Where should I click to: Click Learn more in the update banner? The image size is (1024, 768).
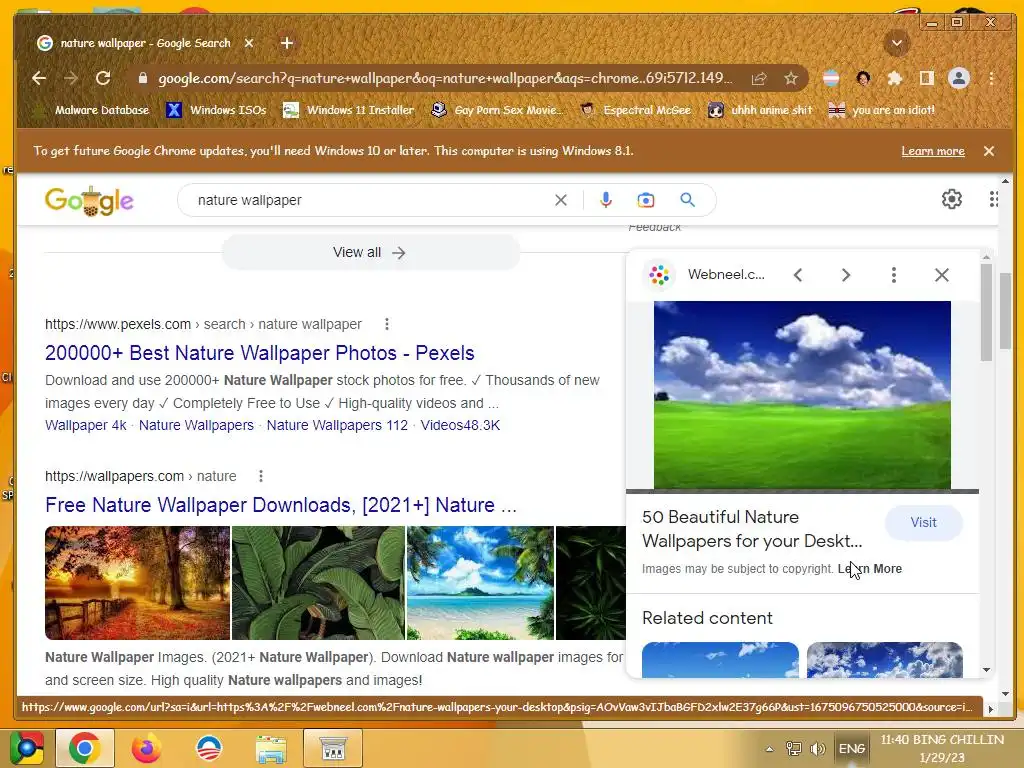pyautogui.click(x=933, y=151)
